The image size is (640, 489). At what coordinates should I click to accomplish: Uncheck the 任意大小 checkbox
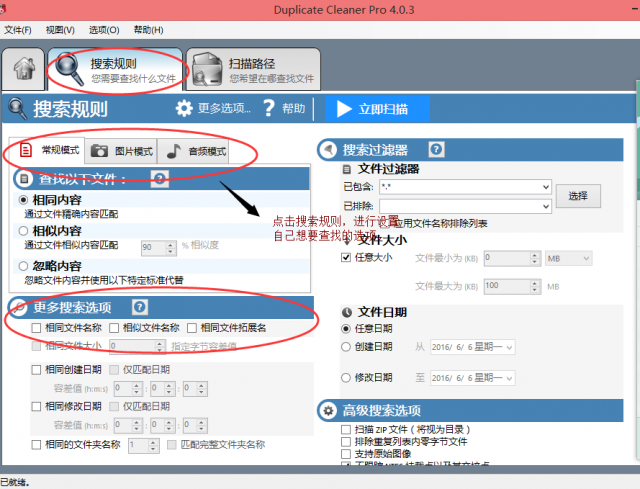[x=346, y=258]
